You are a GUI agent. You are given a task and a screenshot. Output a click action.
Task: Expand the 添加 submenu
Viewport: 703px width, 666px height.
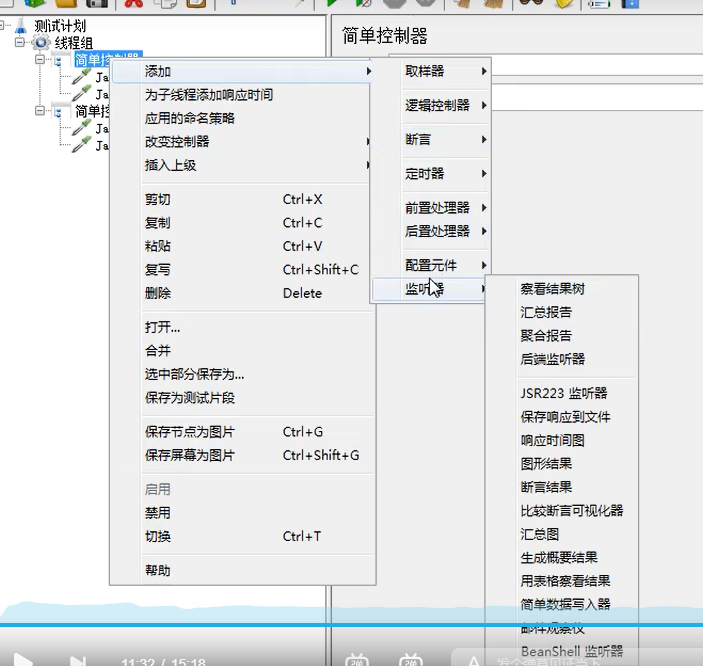click(x=242, y=71)
